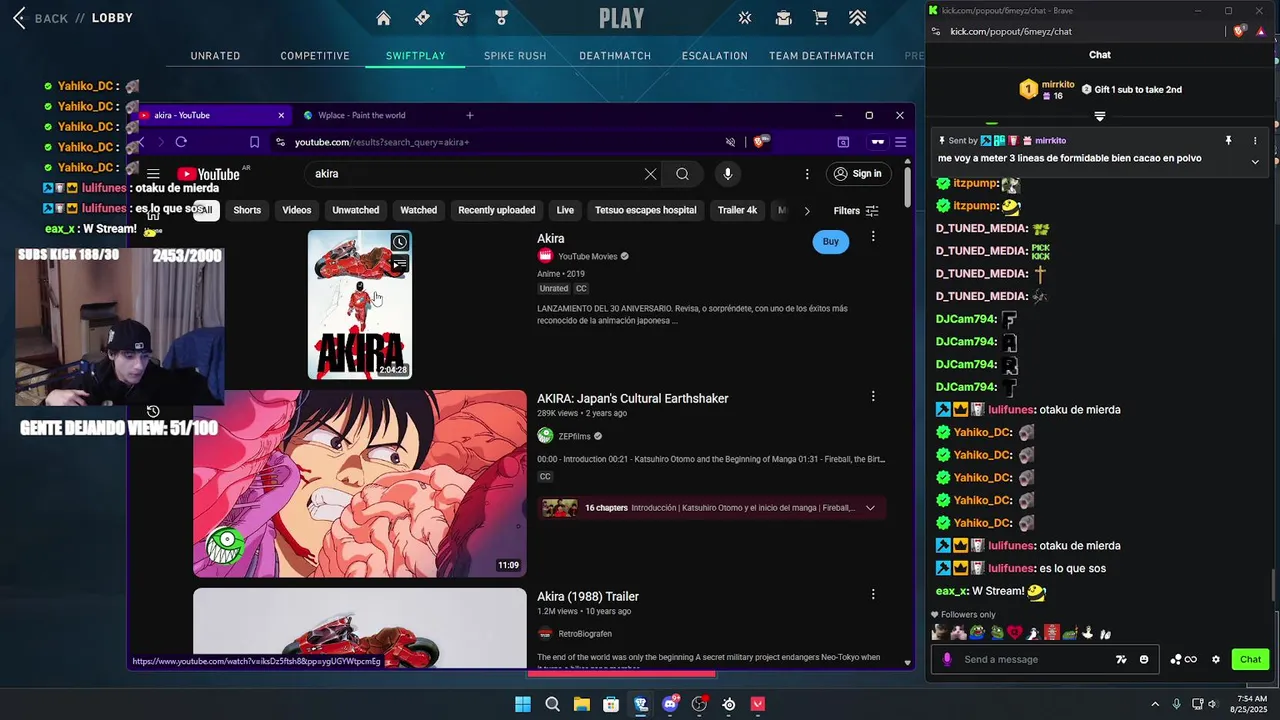The image size is (1280, 720).
Task: Select the Videos filter chip
Action: click(297, 210)
